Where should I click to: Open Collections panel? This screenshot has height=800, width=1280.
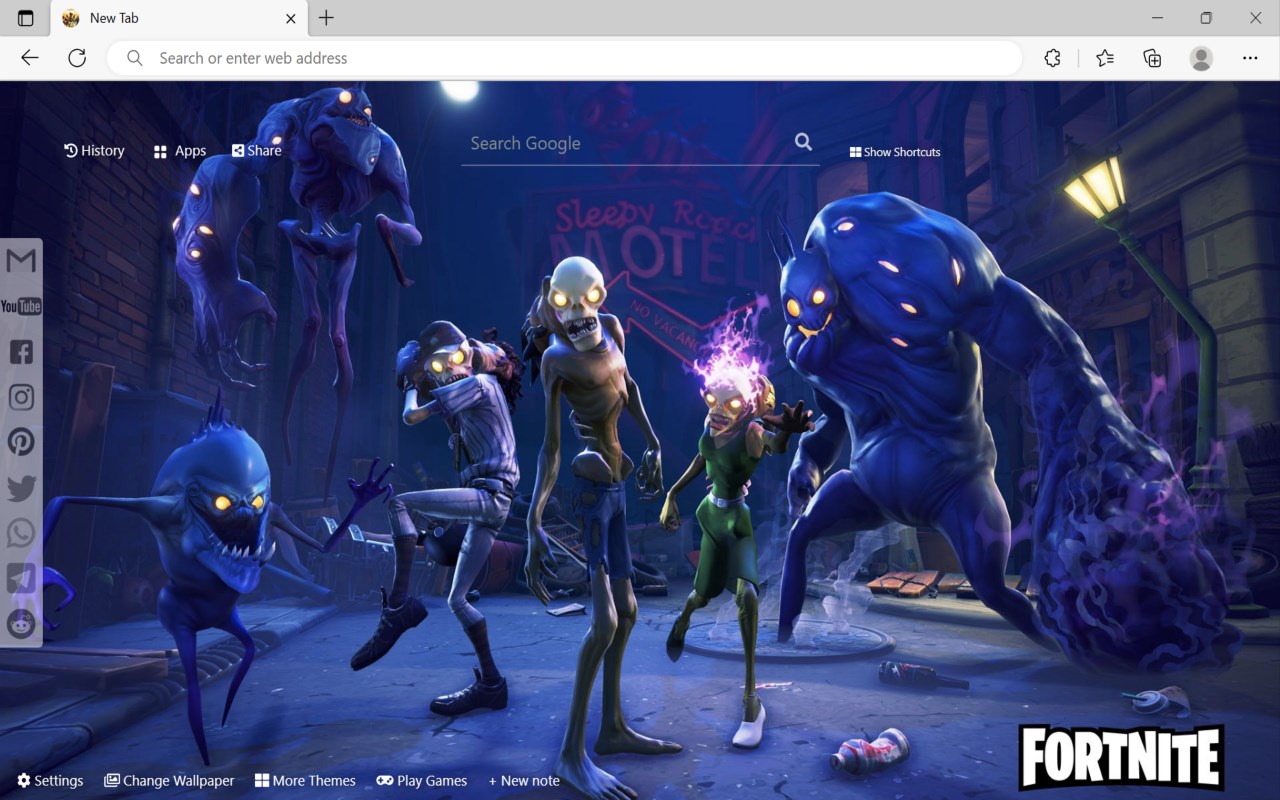[1152, 58]
